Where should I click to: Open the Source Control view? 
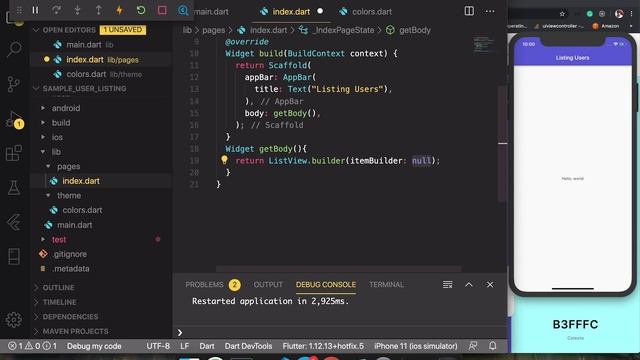click(13, 84)
